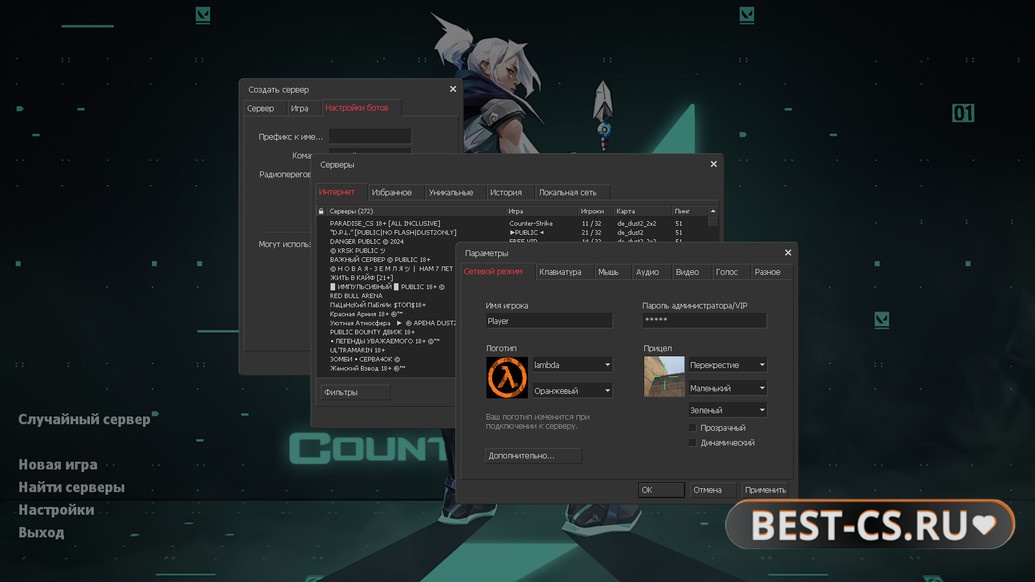Click the Префикс к имени input field
The image size is (1035, 582).
pyautogui.click(x=370, y=136)
